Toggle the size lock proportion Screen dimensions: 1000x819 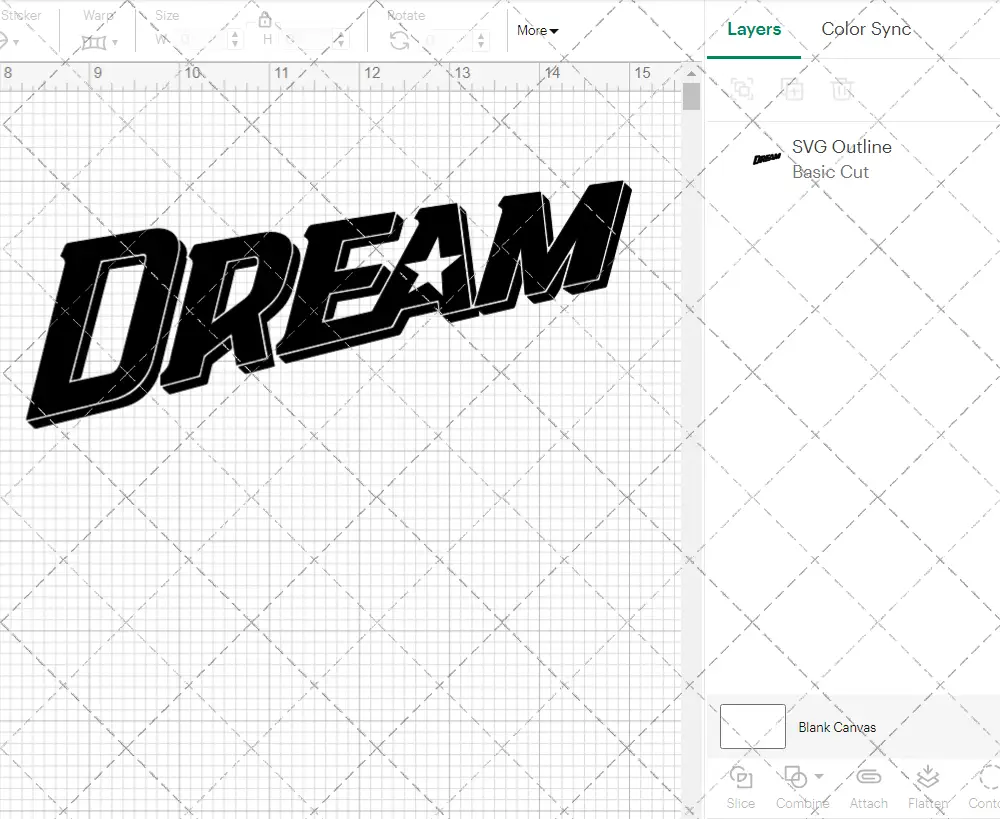pyautogui.click(x=266, y=20)
